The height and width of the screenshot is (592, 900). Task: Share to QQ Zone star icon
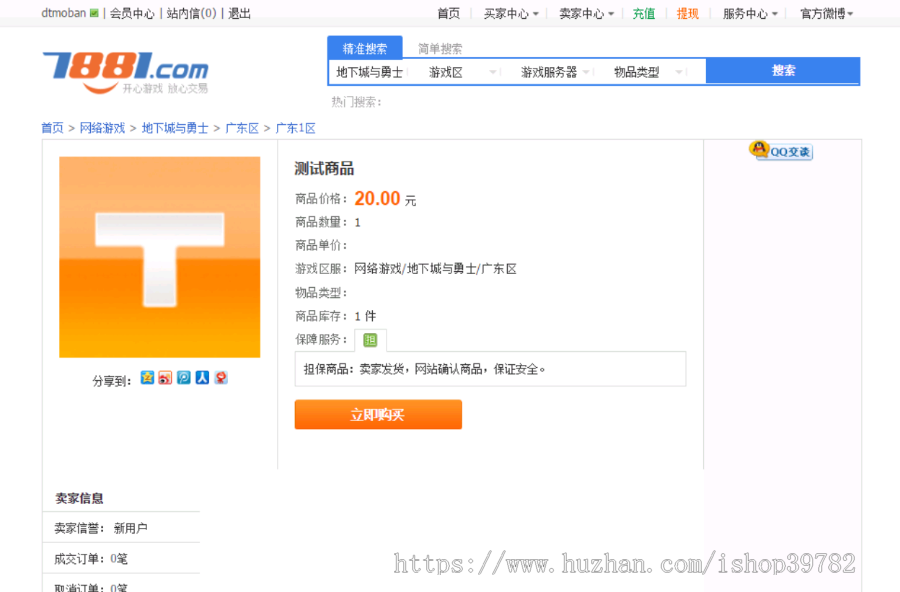click(x=148, y=377)
